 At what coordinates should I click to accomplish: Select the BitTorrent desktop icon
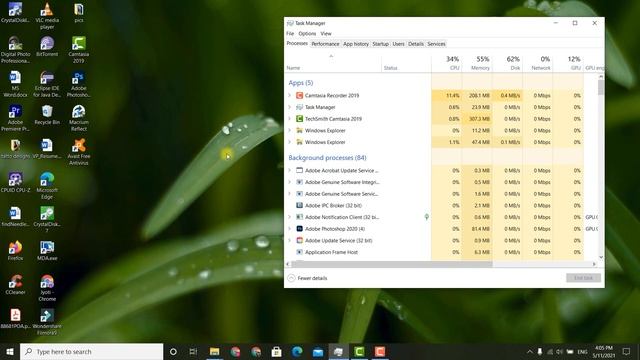pos(47,46)
